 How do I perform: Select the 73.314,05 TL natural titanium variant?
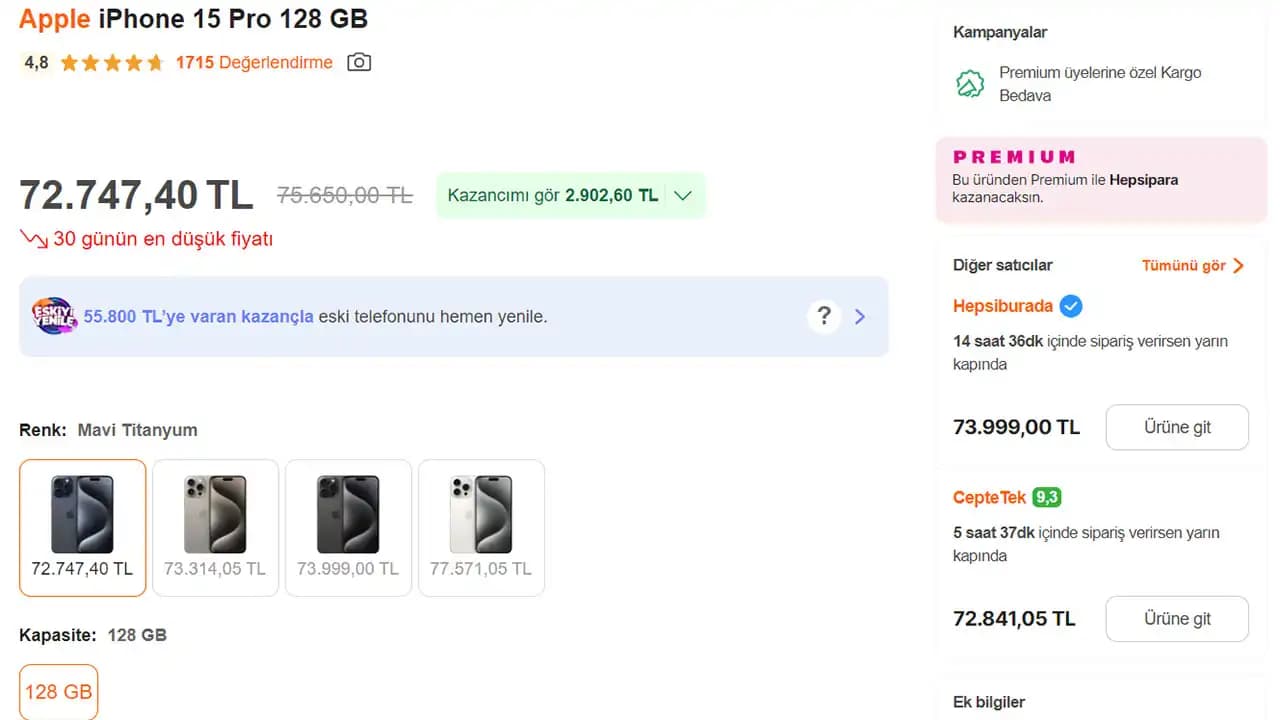click(x=215, y=528)
